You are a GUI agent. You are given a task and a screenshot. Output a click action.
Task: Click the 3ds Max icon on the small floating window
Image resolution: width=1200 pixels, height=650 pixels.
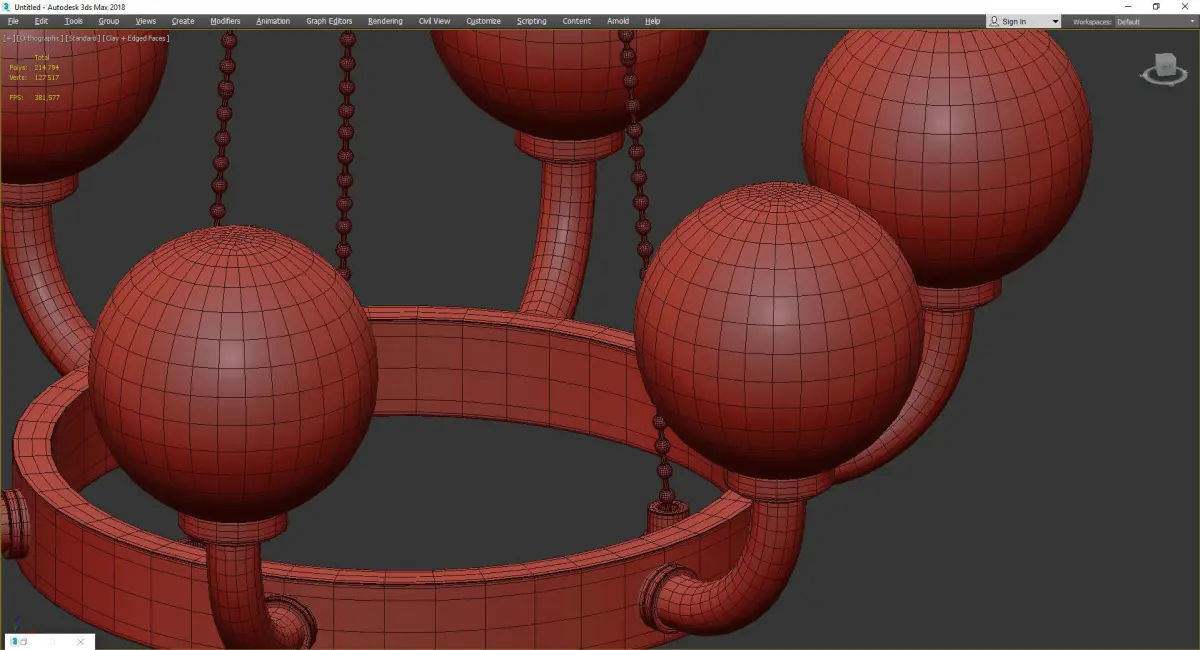click(x=14, y=641)
